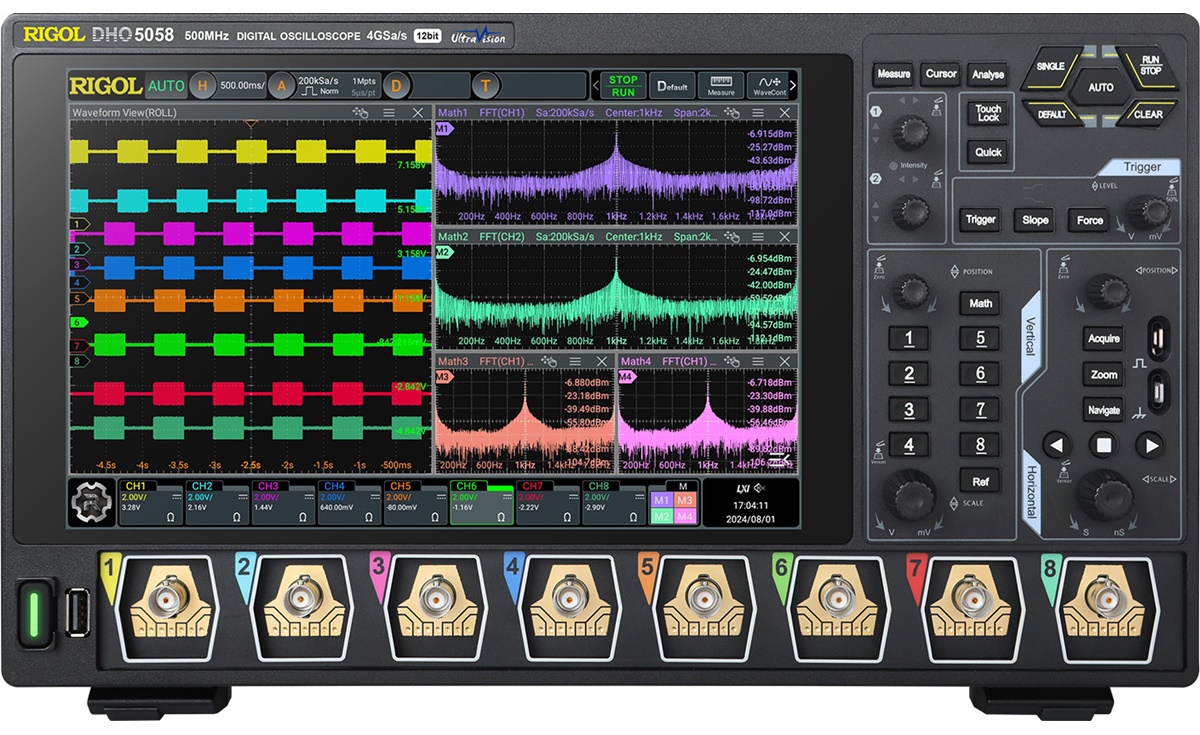
Task: Open the WaveCont waveform icon
Action: point(768,85)
